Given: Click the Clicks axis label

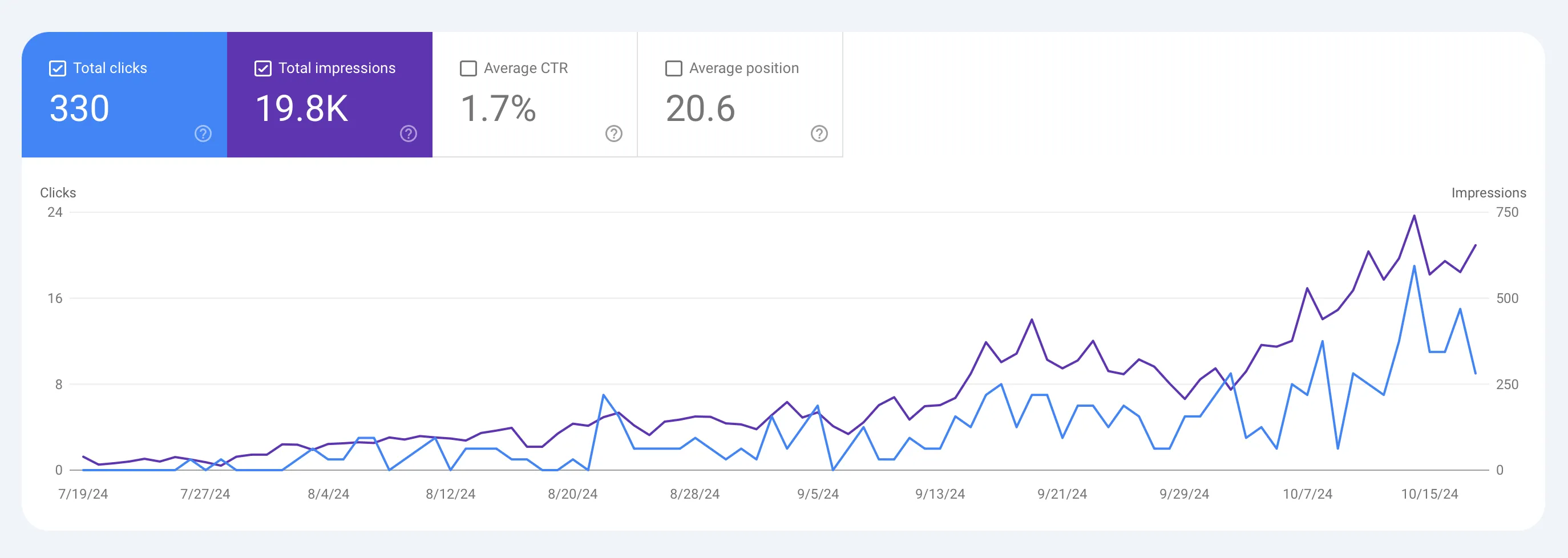Looking at the screenshot, I should tap(58, 193).
